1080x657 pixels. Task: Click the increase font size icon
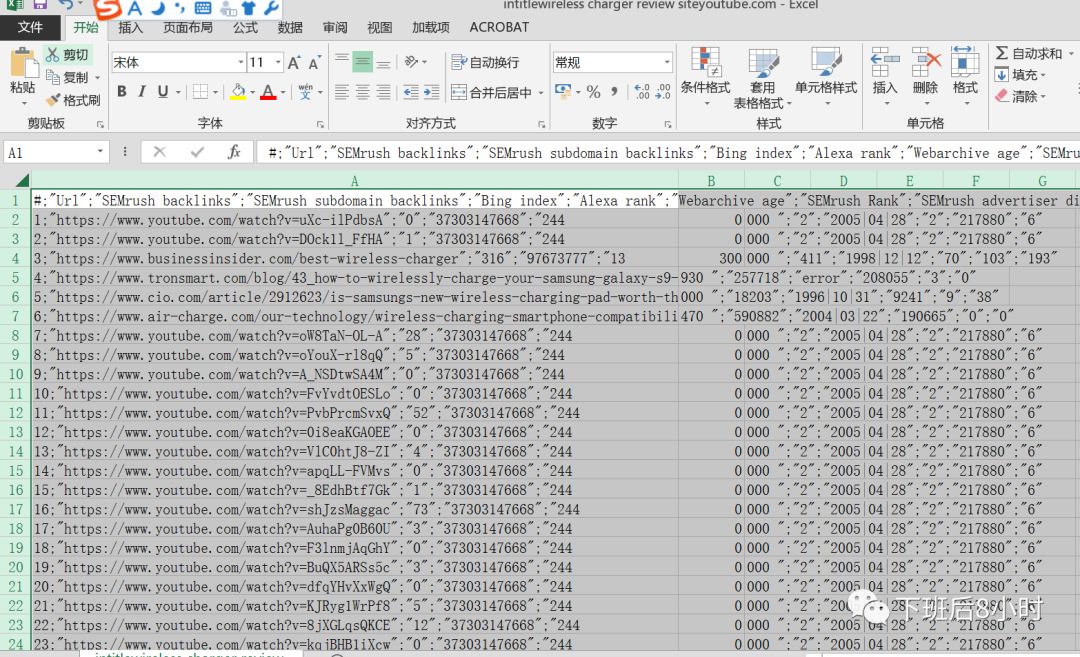(294, 63)
